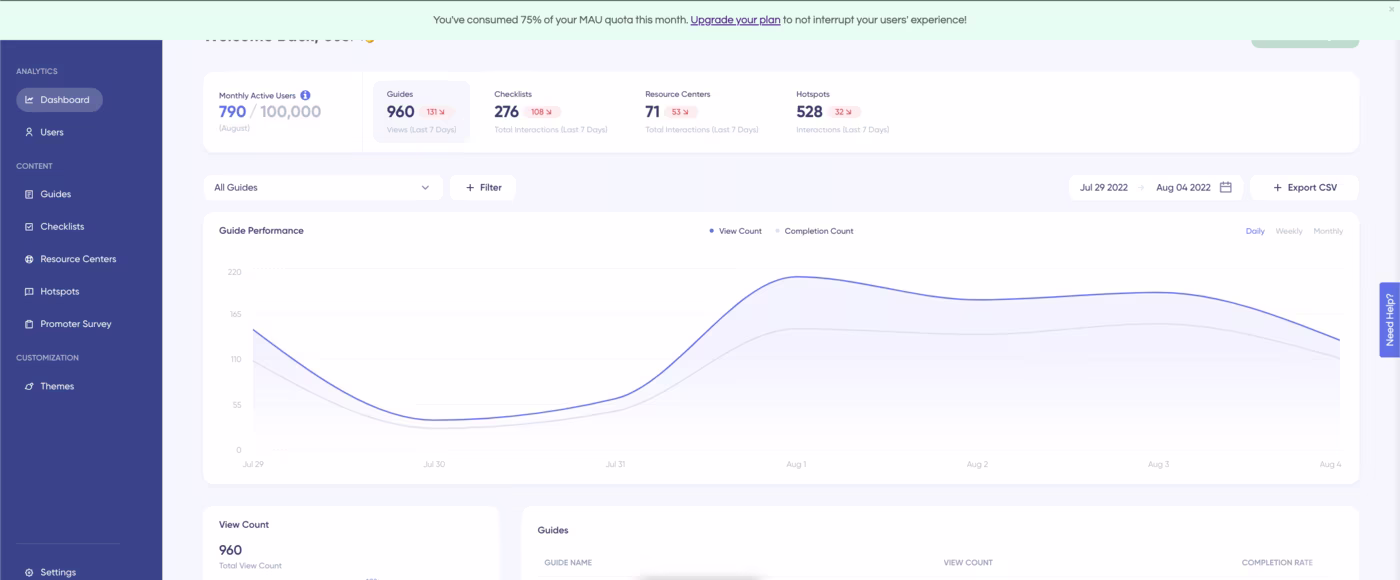
Task: Click the Resource Centers globe icon
Action: pos(29,259)
